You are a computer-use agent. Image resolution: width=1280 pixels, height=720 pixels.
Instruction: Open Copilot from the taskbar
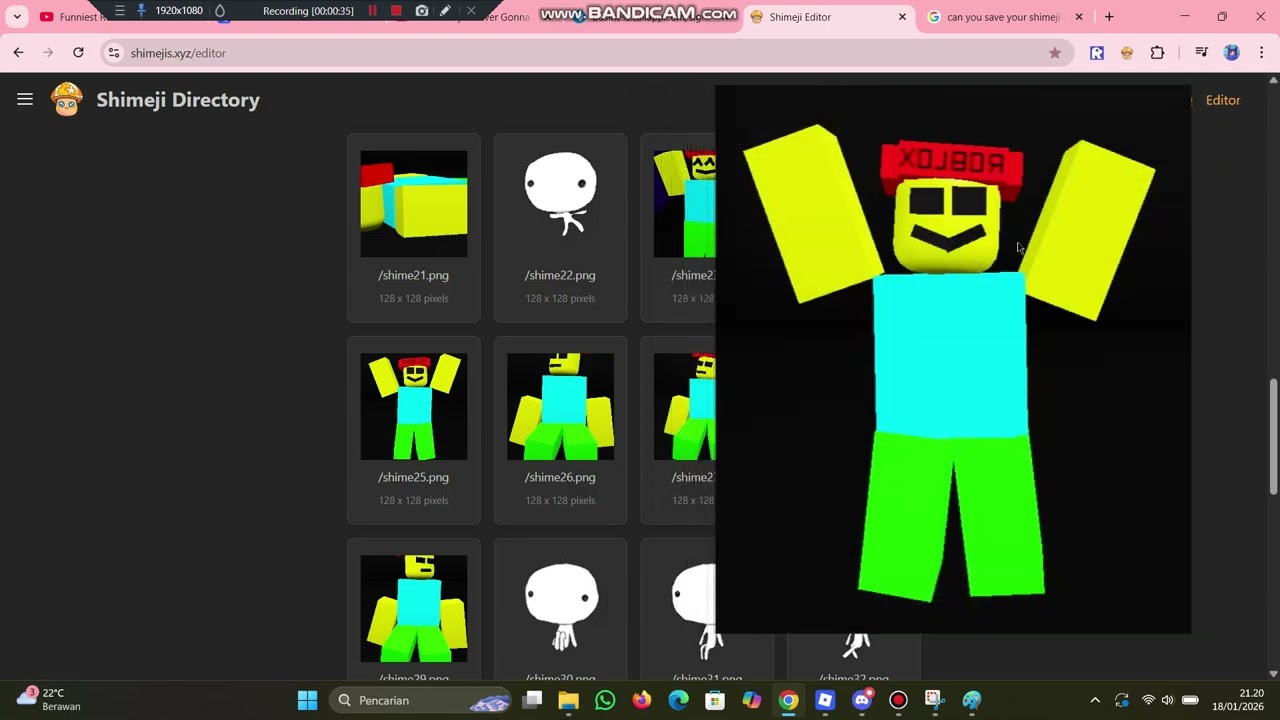coord(752,700)
